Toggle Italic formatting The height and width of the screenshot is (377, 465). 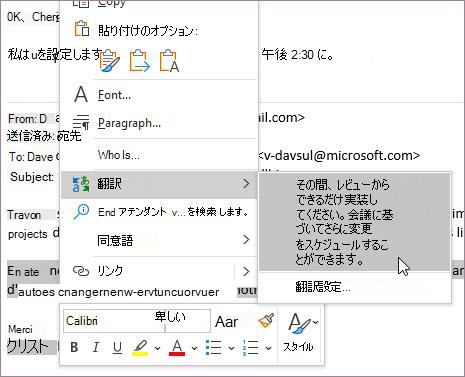click(x=96, y=348)
